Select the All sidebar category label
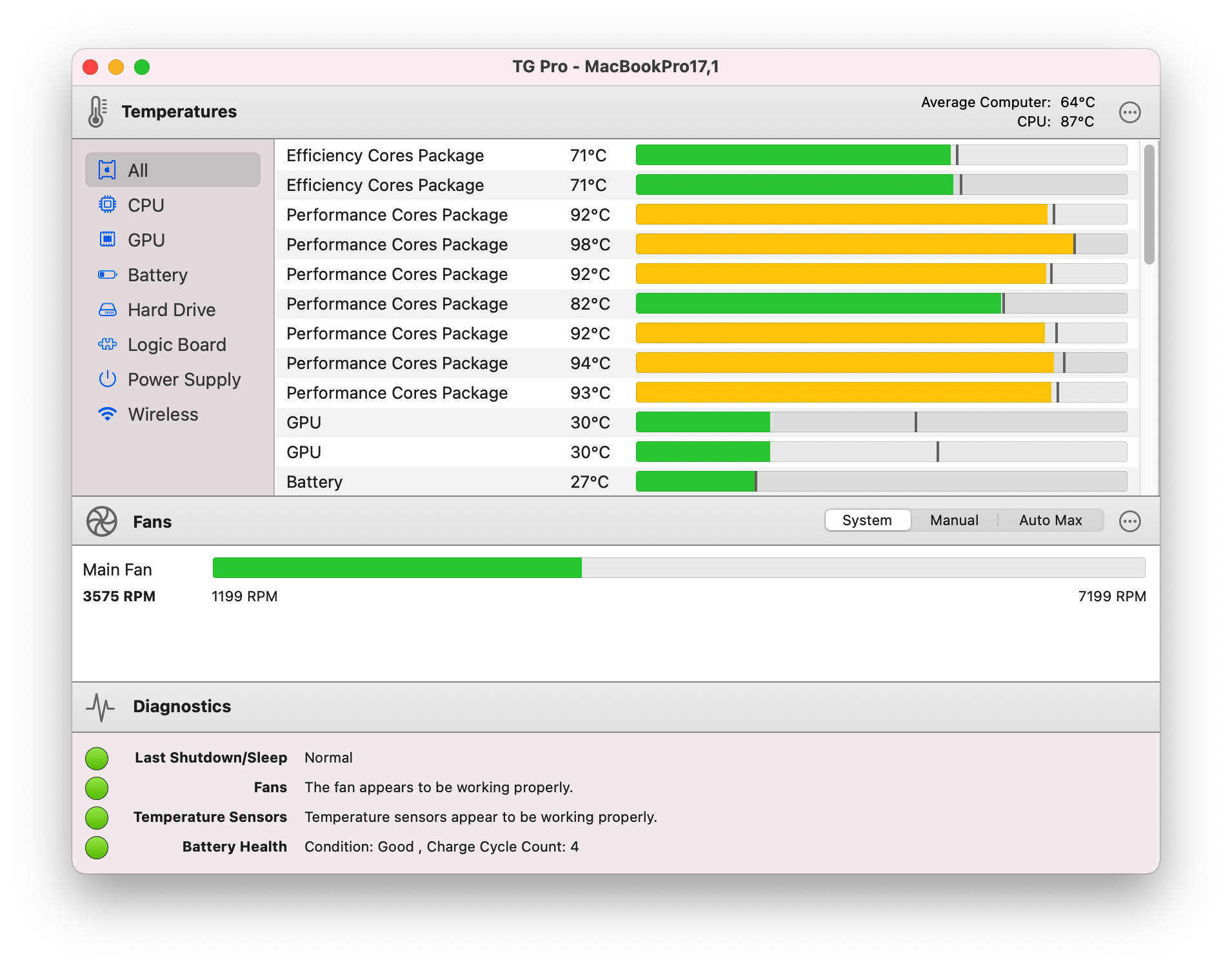The height and width of the screenshot is (969, 1232). point(138,170)
